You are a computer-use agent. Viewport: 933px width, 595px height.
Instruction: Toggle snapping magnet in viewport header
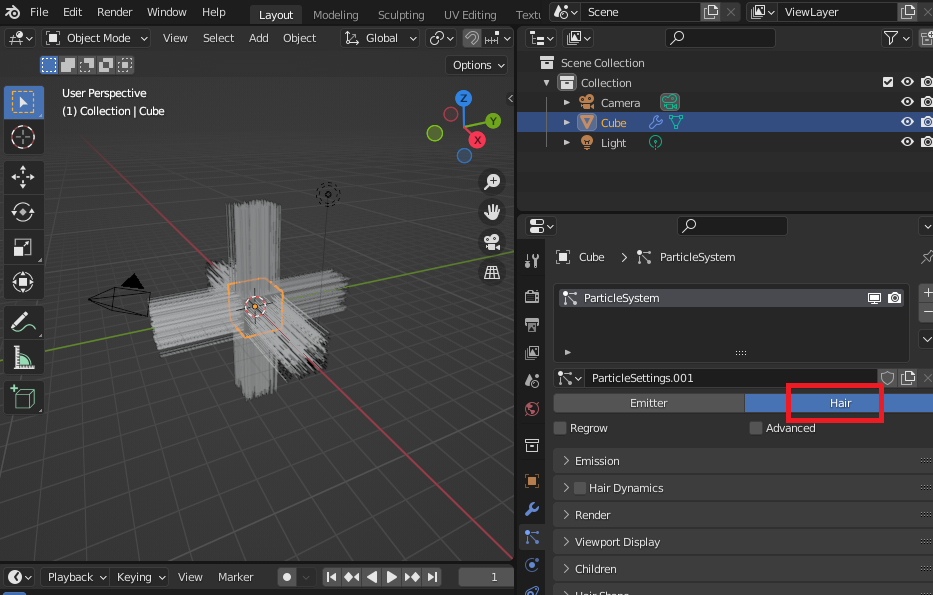click(472, 38)
